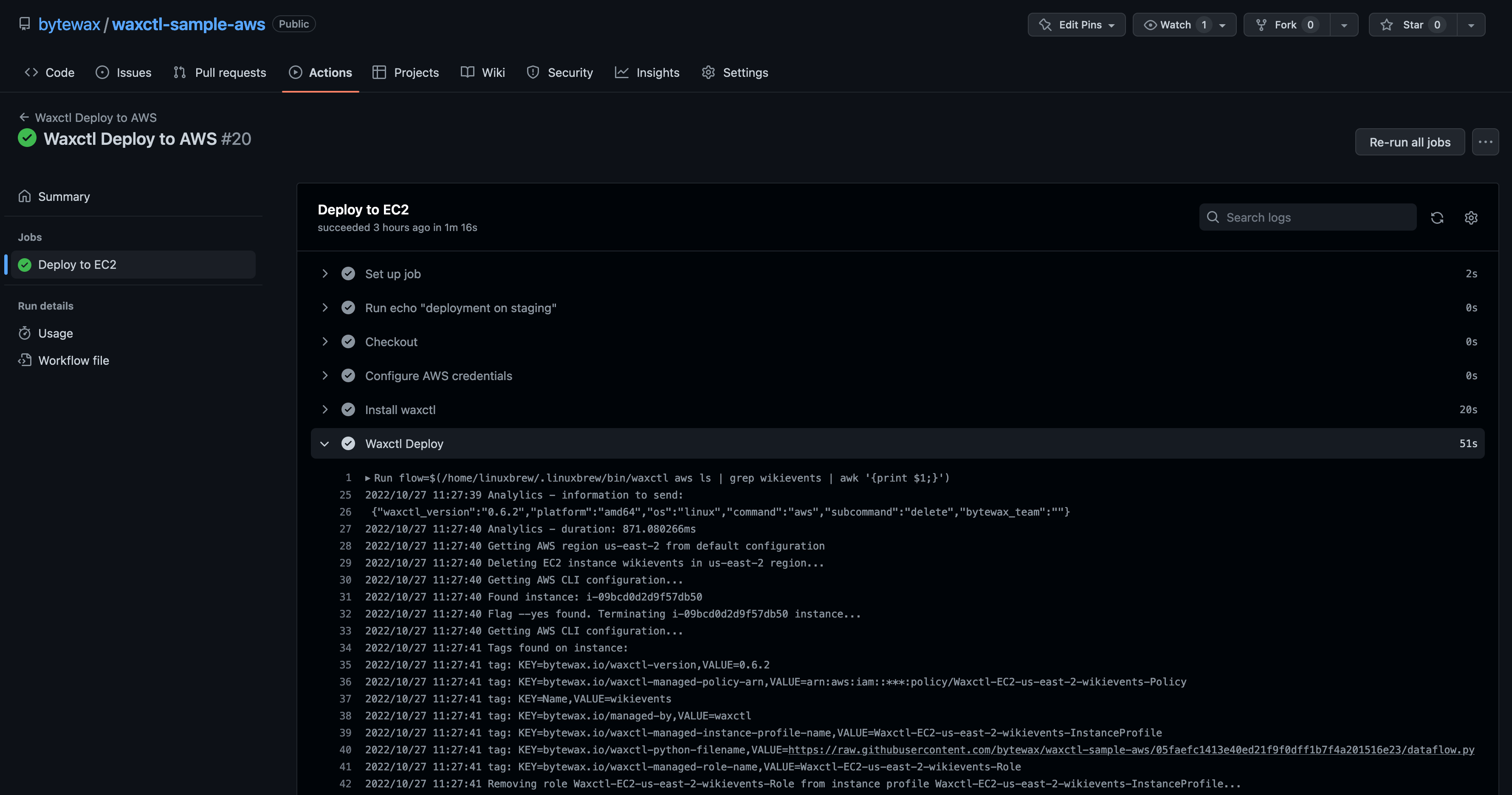Select the Actions tab
Viewport: 1512px width, 795px height.
[x=321, y=72]
